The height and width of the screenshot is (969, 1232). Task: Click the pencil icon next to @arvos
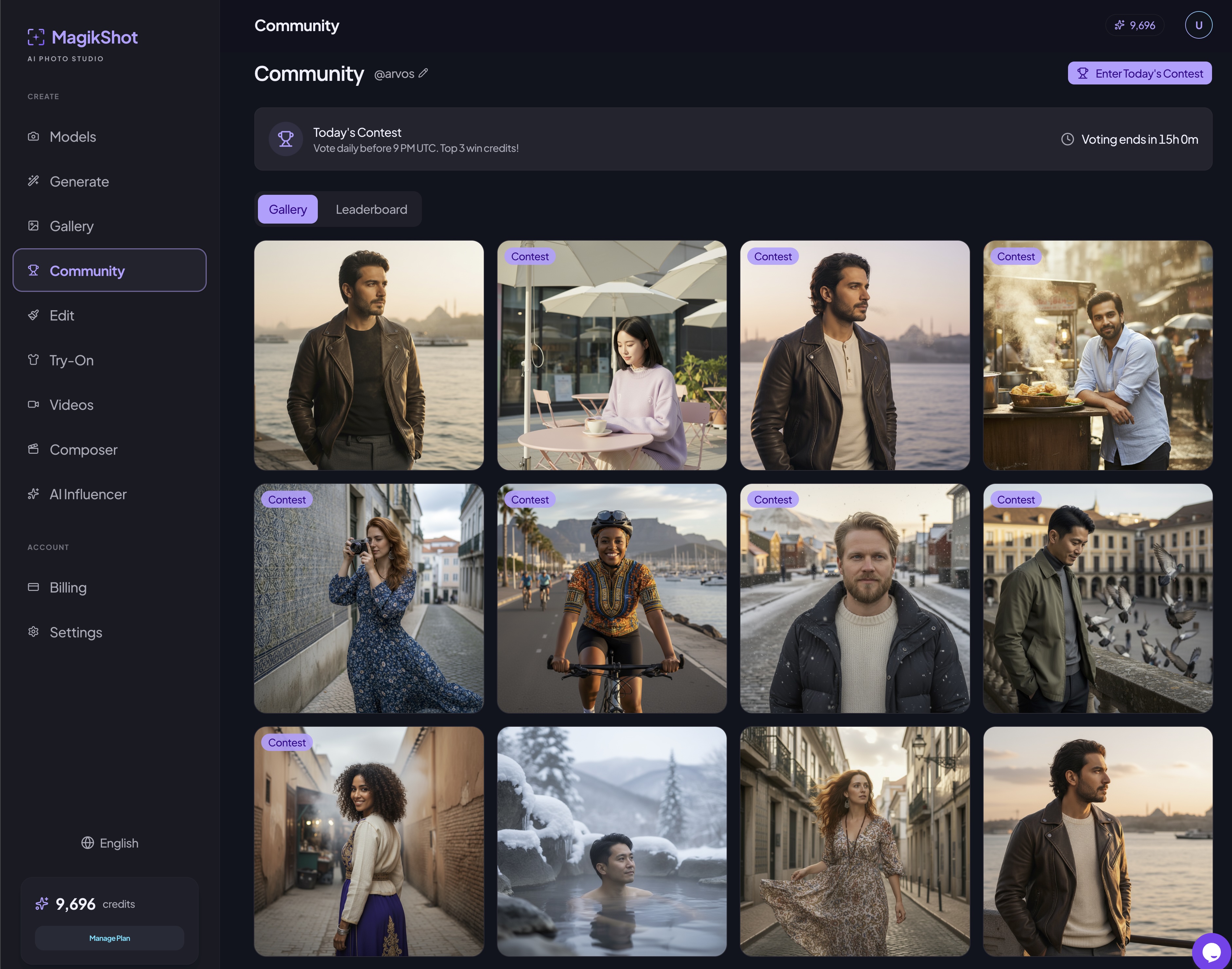pyautogui.click(x=423, y=73)
